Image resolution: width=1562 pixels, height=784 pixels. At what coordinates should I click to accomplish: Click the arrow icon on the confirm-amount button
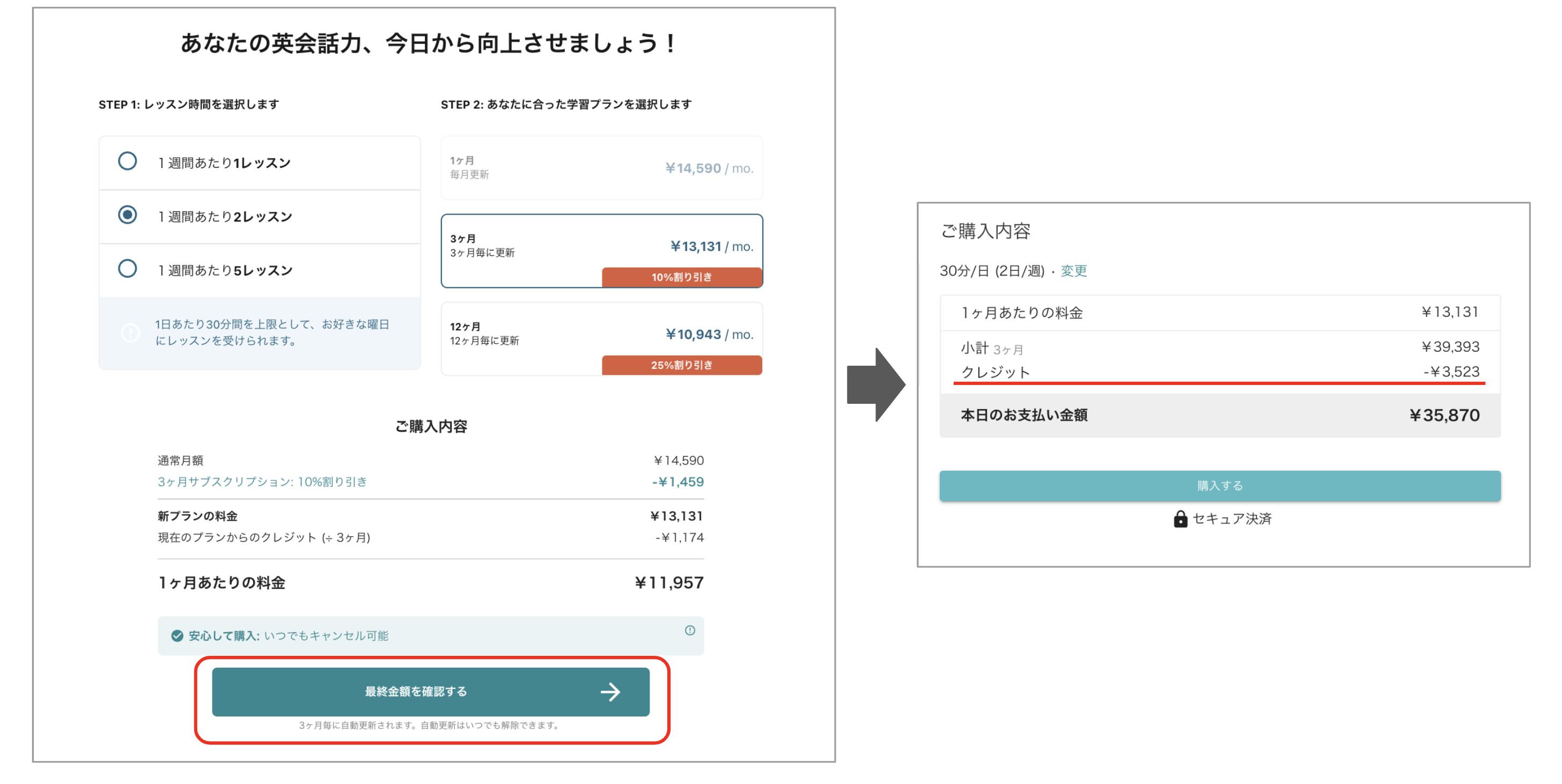point(610,692)
